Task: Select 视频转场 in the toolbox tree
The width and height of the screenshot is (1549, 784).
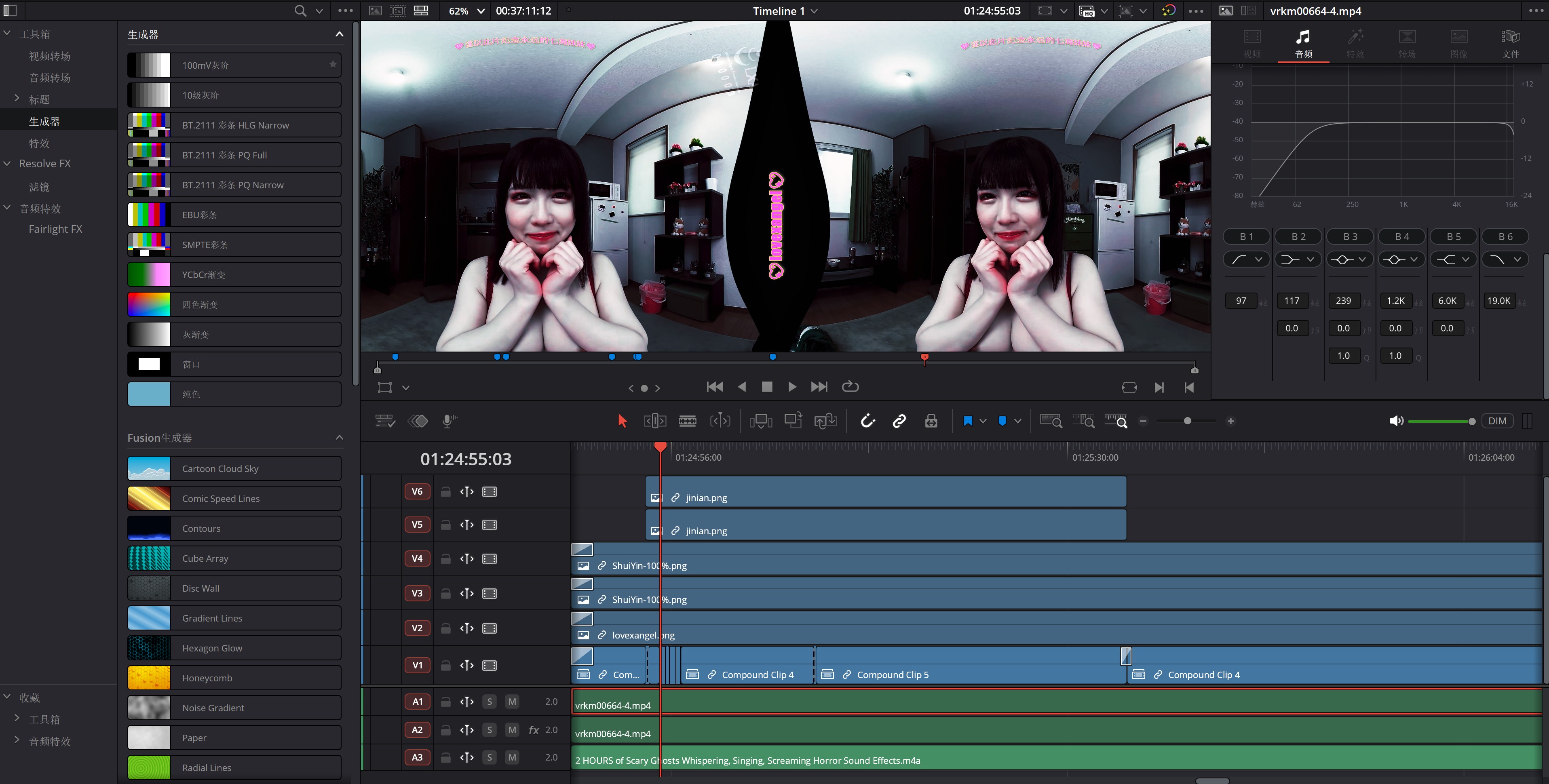Action: [x=50, y=56]
